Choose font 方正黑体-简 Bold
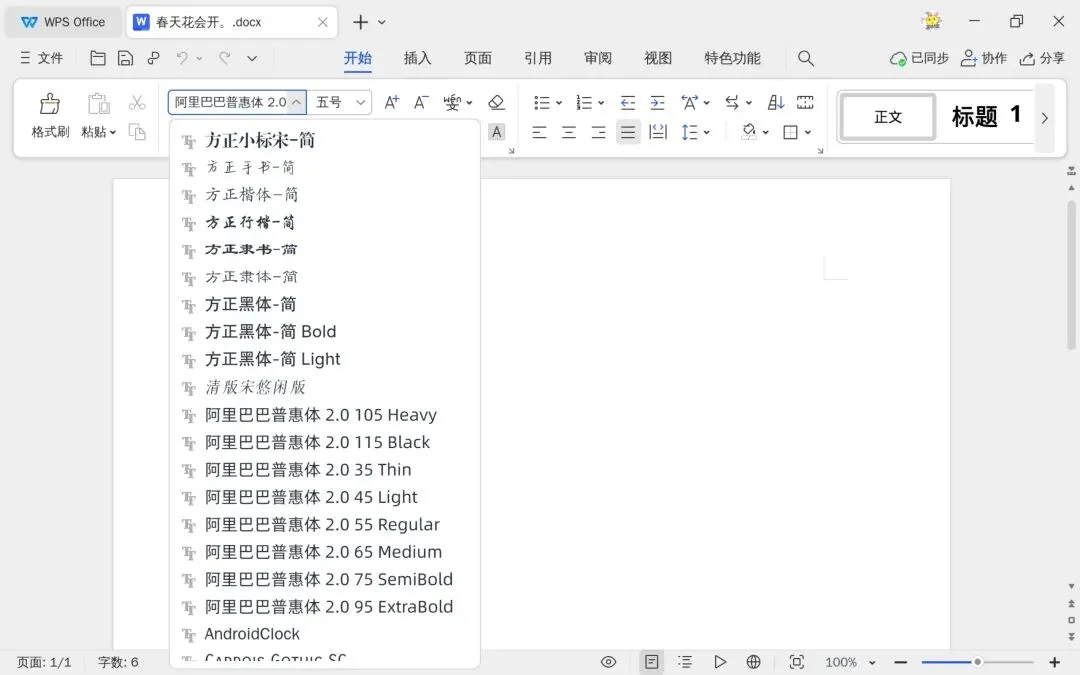The image size is (1080, 675). point(324,332)
